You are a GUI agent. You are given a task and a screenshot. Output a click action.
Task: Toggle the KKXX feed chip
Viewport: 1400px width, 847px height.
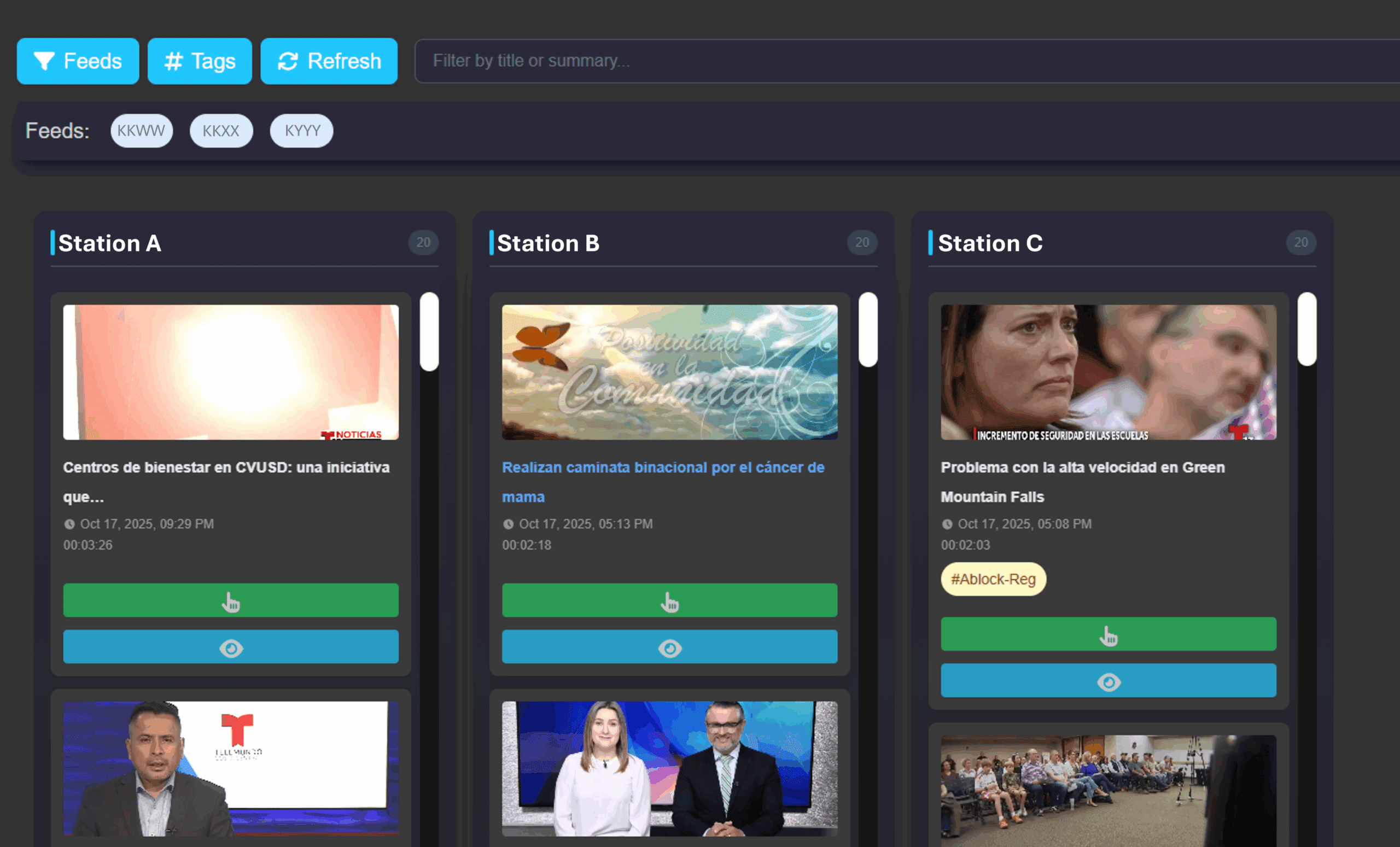point(221,131)
